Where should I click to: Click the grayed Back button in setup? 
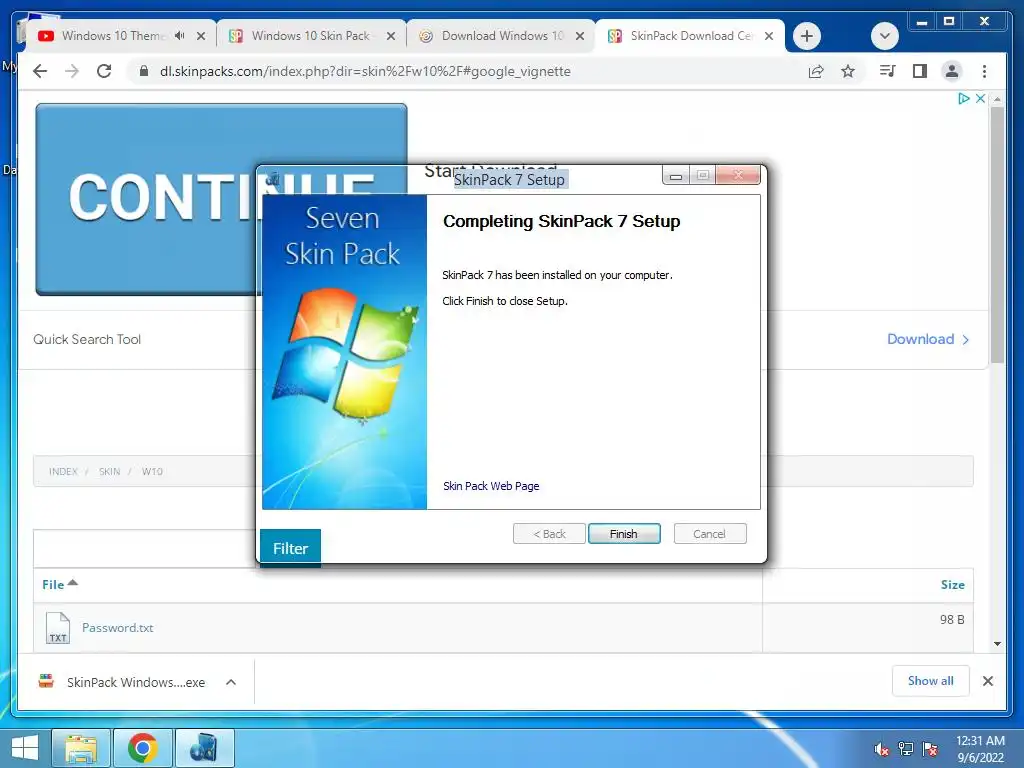549,534
